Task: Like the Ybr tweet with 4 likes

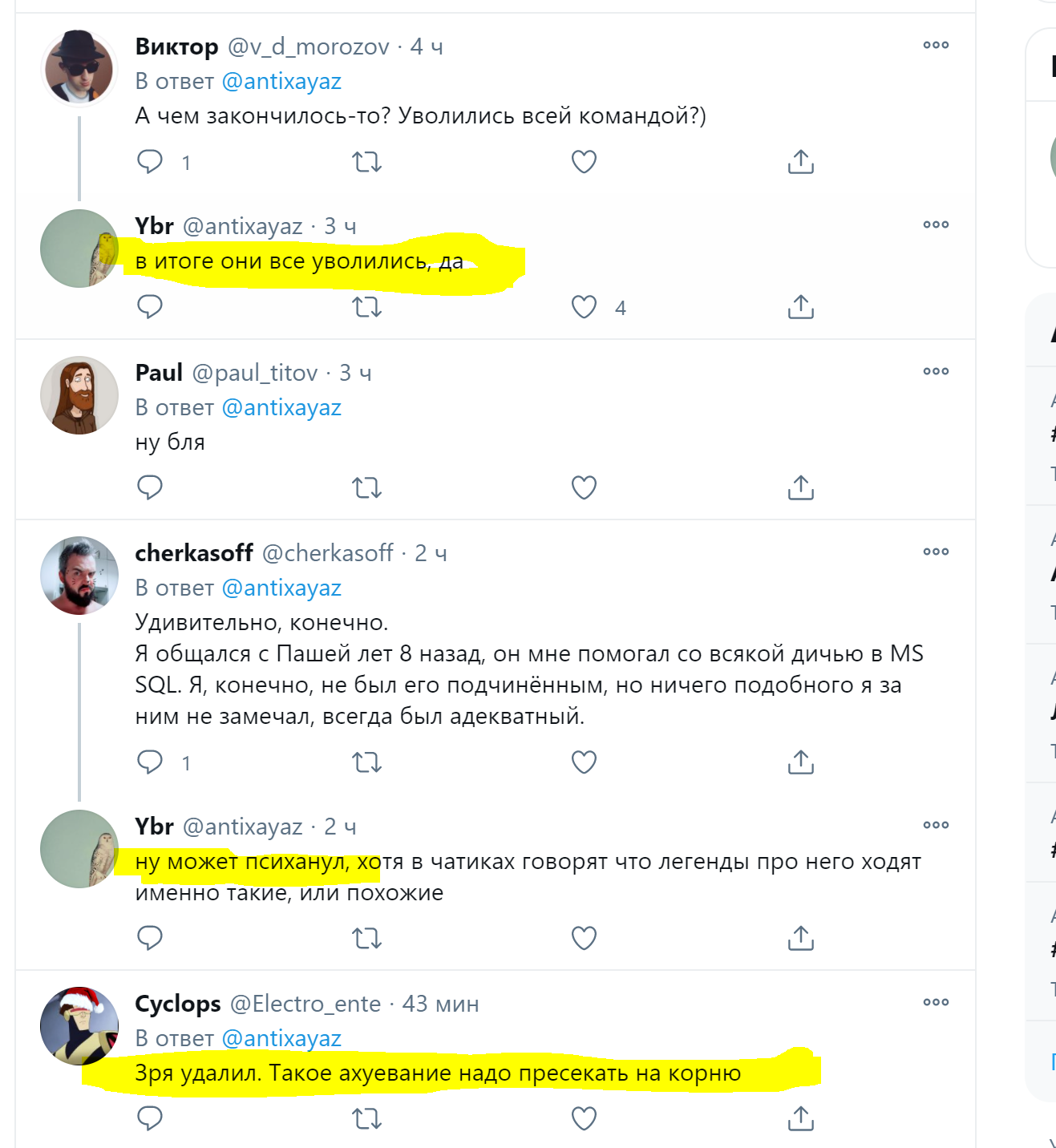Action: 584,307
